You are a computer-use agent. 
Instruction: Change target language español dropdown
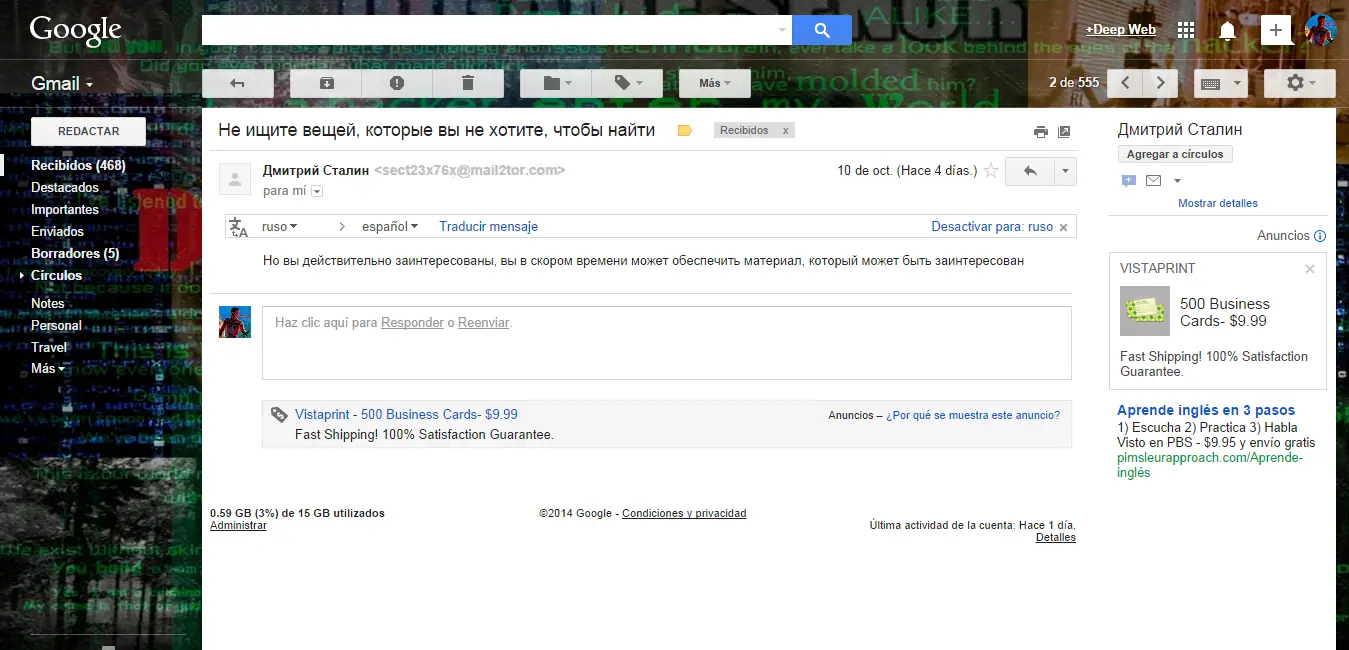390,227
